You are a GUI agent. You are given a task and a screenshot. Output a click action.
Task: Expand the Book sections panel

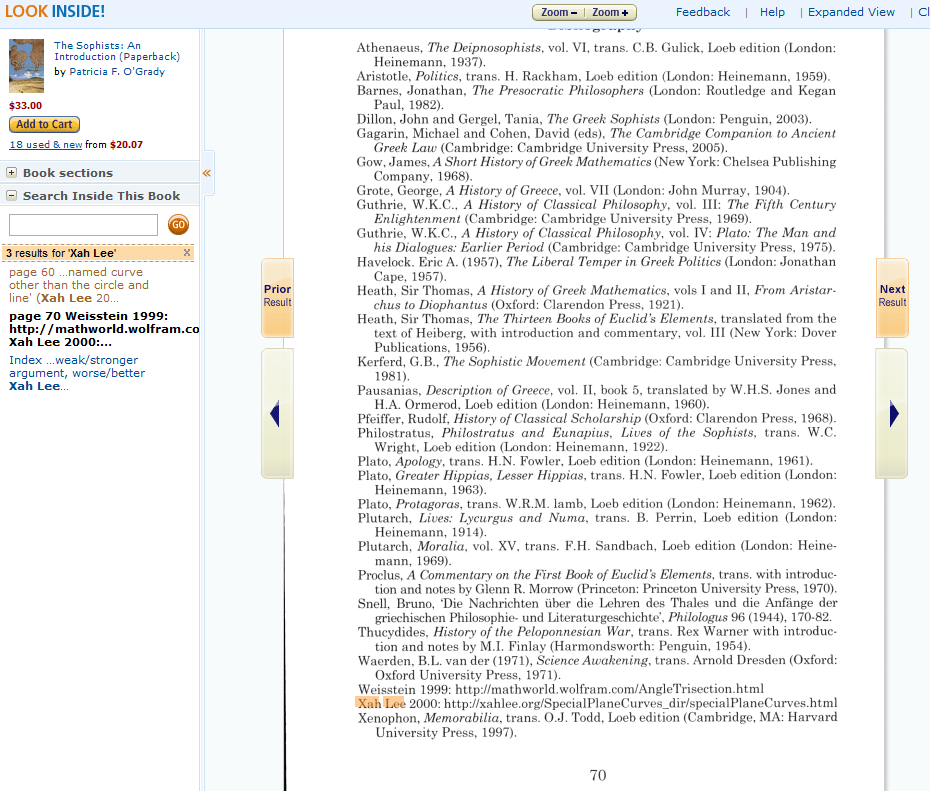click(x=12, y=173)
